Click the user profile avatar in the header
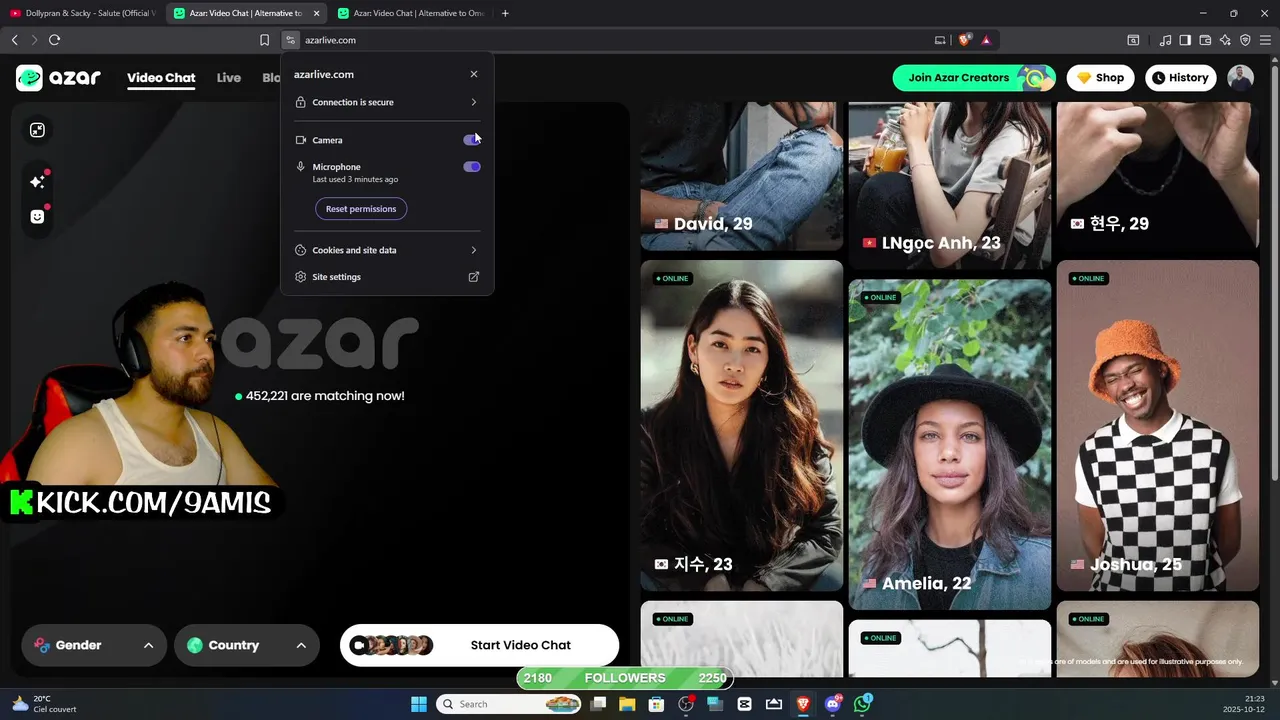The width and height of the screenshot is (1280, 720). pyautogui.click(x=1240, y=78)
